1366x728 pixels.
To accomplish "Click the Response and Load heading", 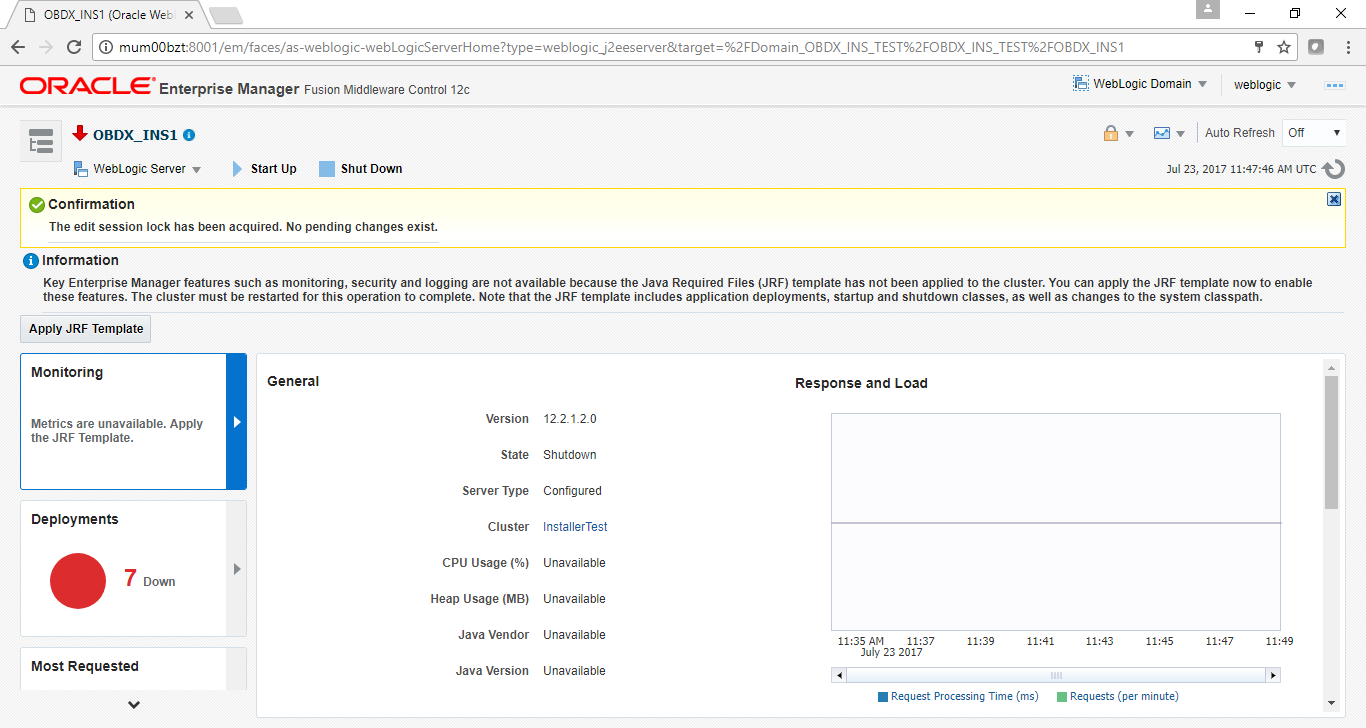I will pyautogui.click(x=861, y=383).
